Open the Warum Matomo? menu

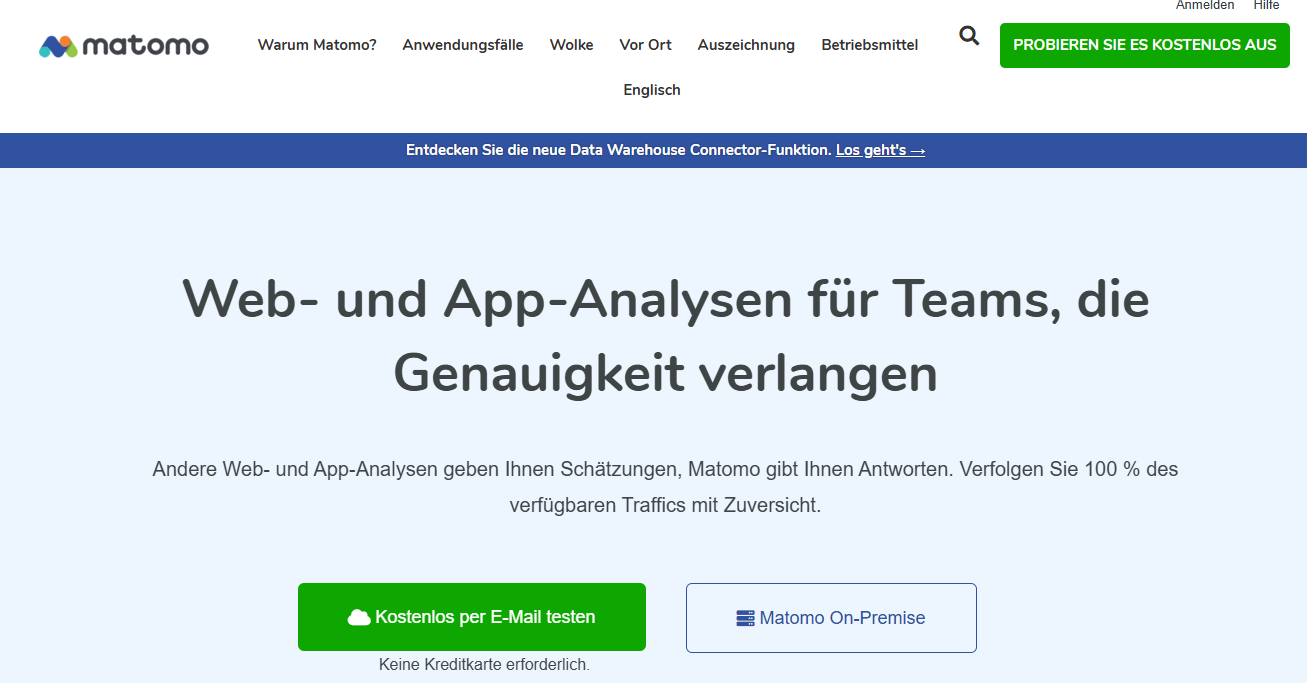pos(317,45)
